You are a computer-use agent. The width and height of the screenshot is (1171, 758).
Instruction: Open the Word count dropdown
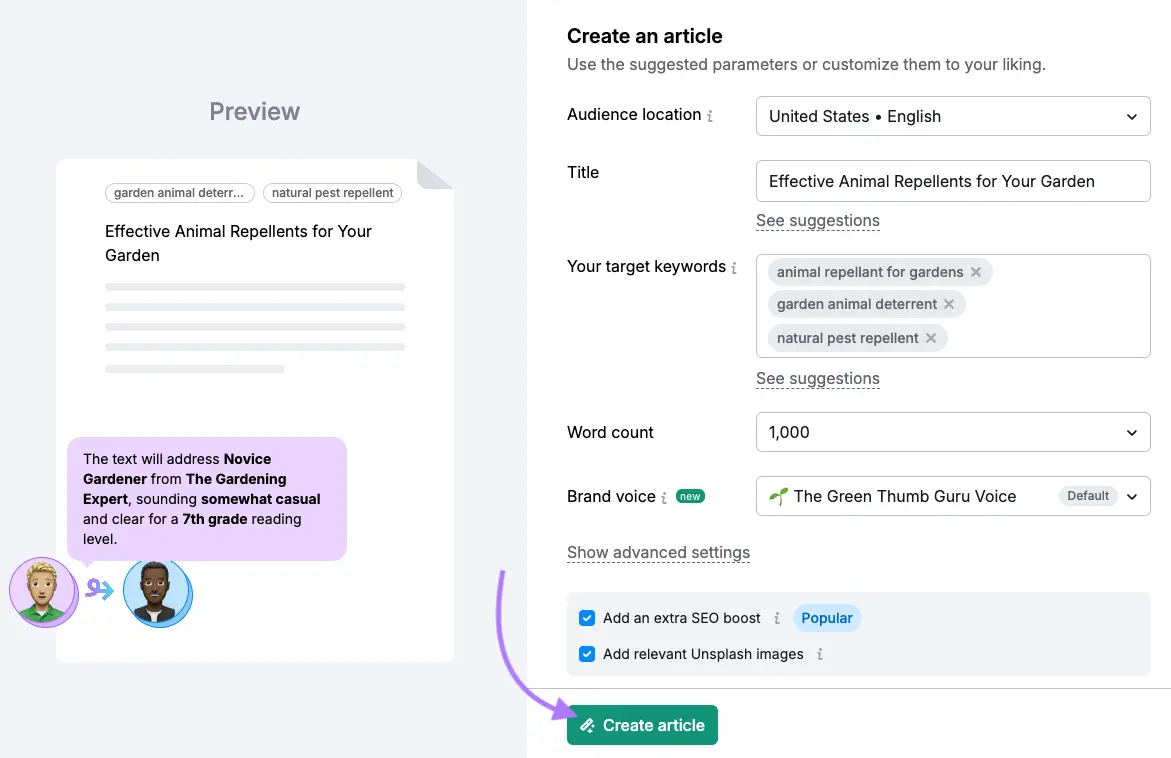(x=952, y=432)
